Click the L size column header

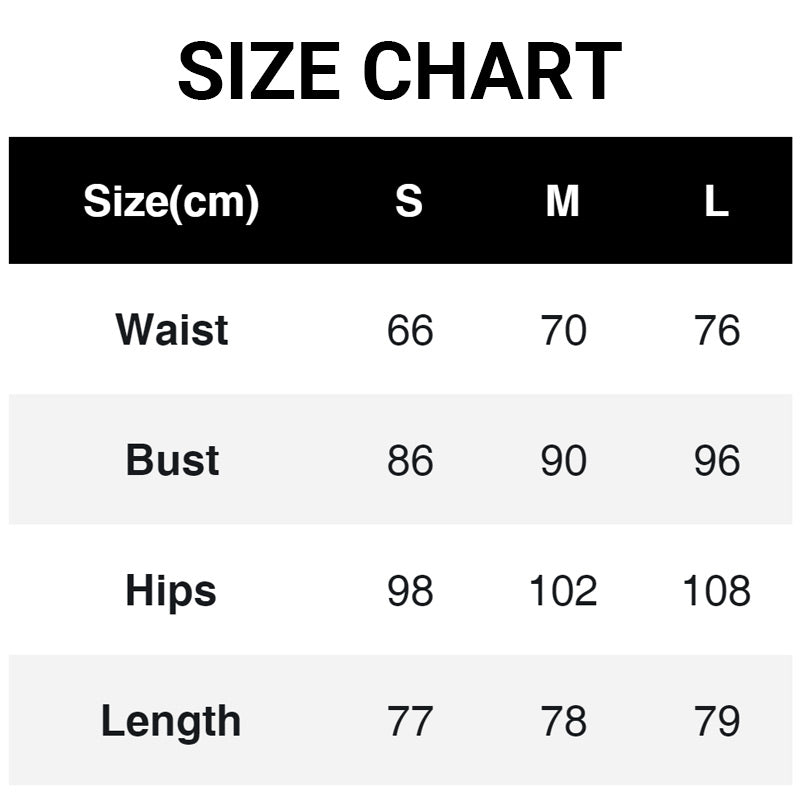click(716, 202)
